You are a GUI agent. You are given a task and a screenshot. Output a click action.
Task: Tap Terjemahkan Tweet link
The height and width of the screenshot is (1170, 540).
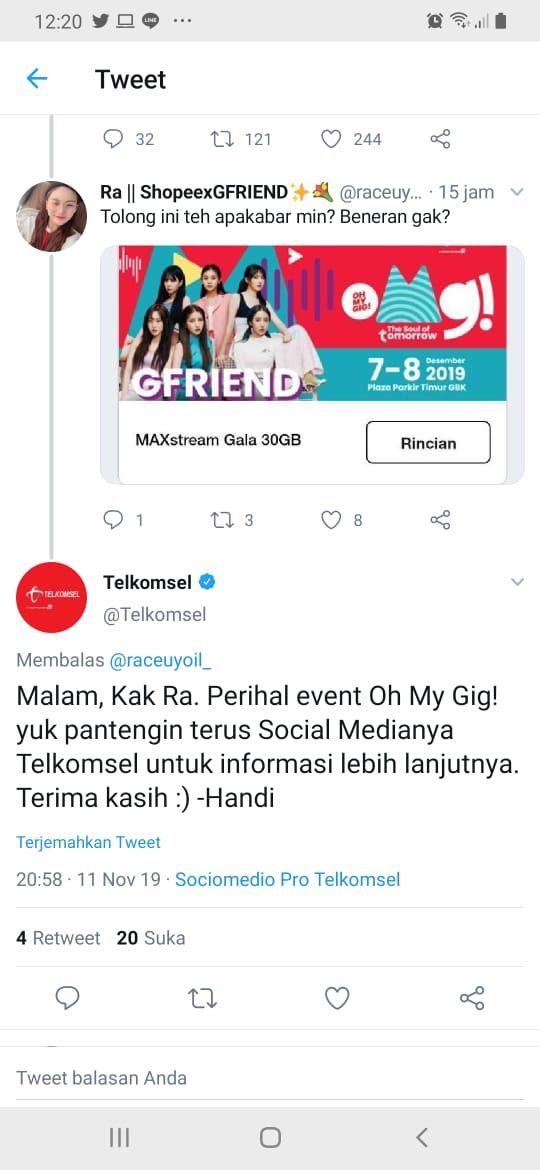pyautogui.click(x=89, y=842)
